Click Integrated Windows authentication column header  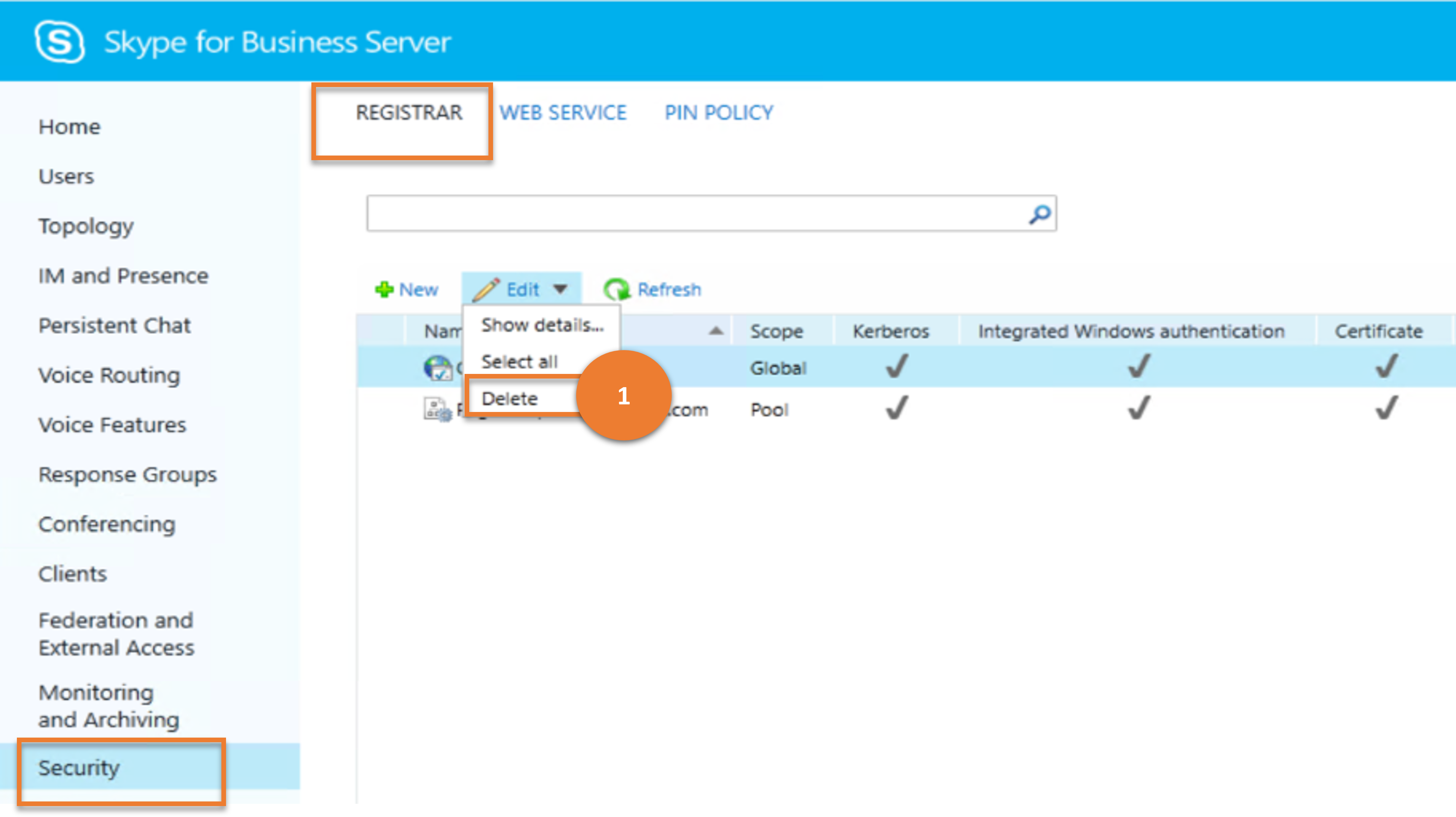pos(1132,331)
